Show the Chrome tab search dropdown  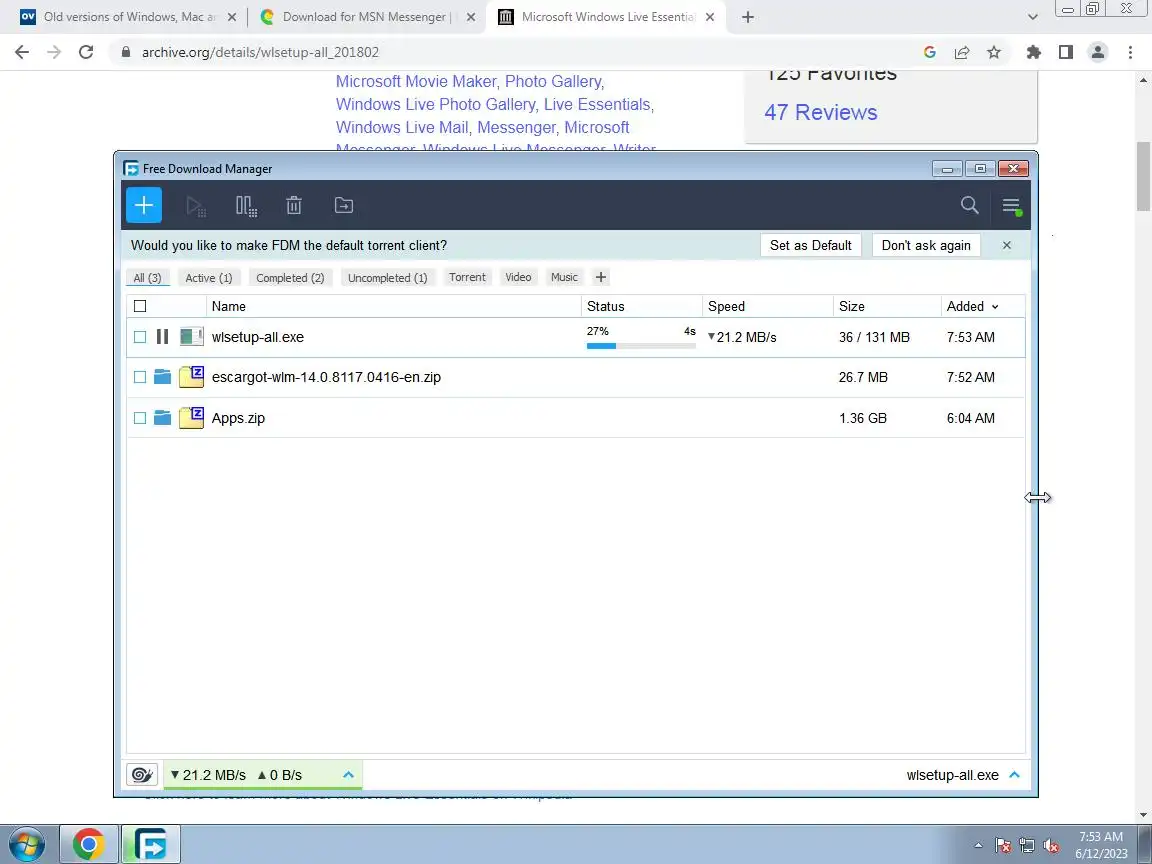pyautogui.click(x=1032, y=17)
